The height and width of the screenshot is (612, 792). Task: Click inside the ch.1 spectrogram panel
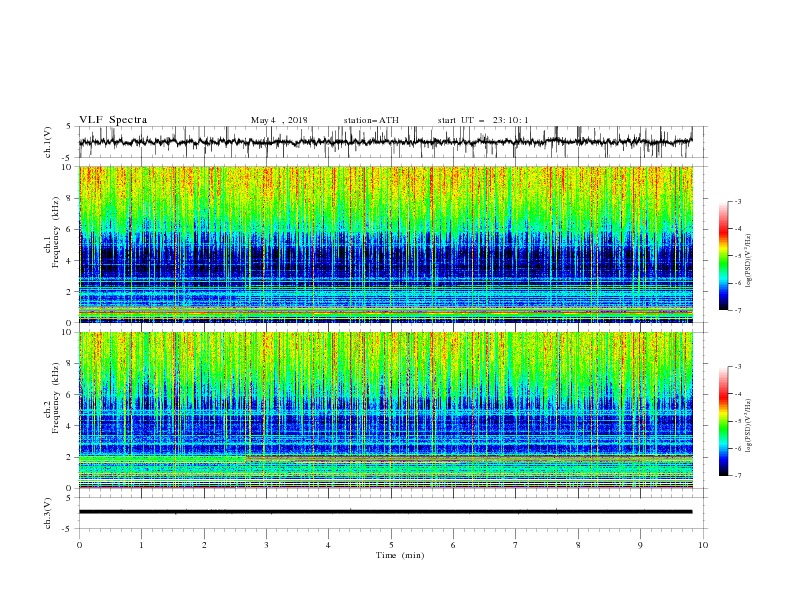386,244
